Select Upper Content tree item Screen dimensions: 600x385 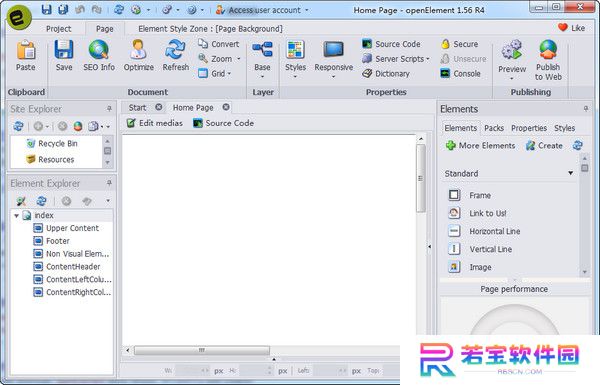pos(66,228)
